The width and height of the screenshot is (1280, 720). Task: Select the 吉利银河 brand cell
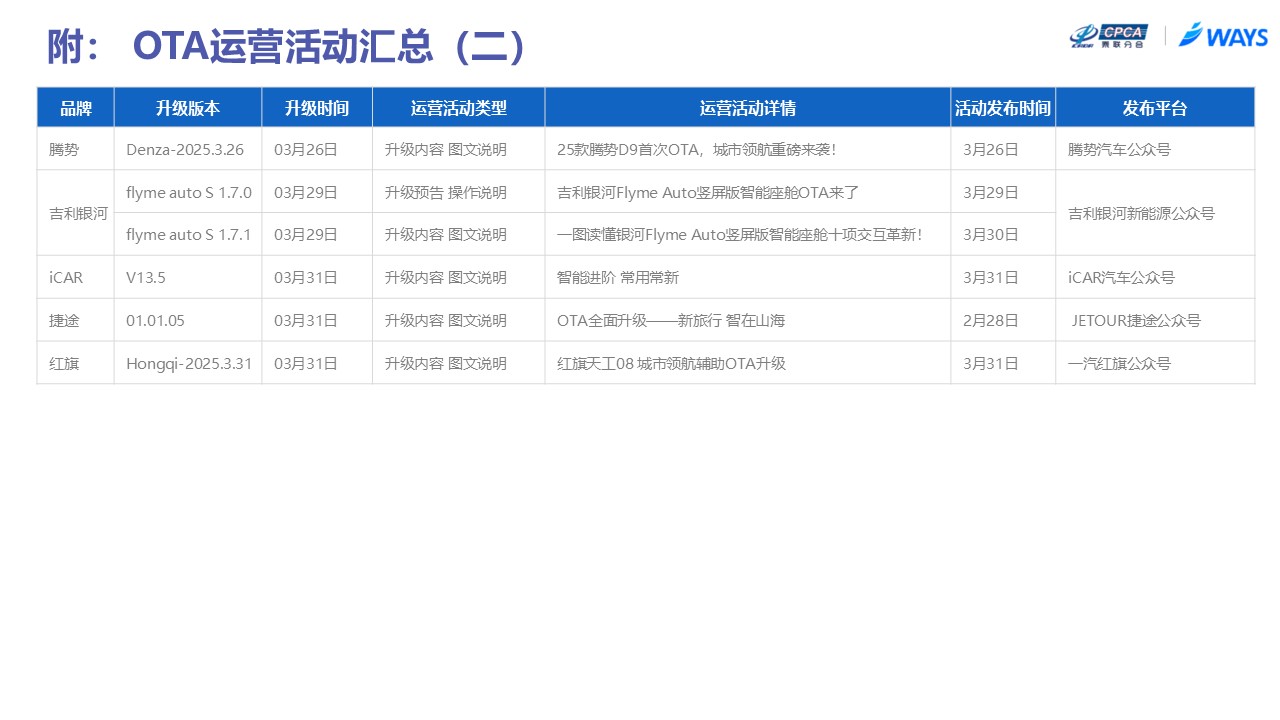pyautogui.click(x=76, y=213)
